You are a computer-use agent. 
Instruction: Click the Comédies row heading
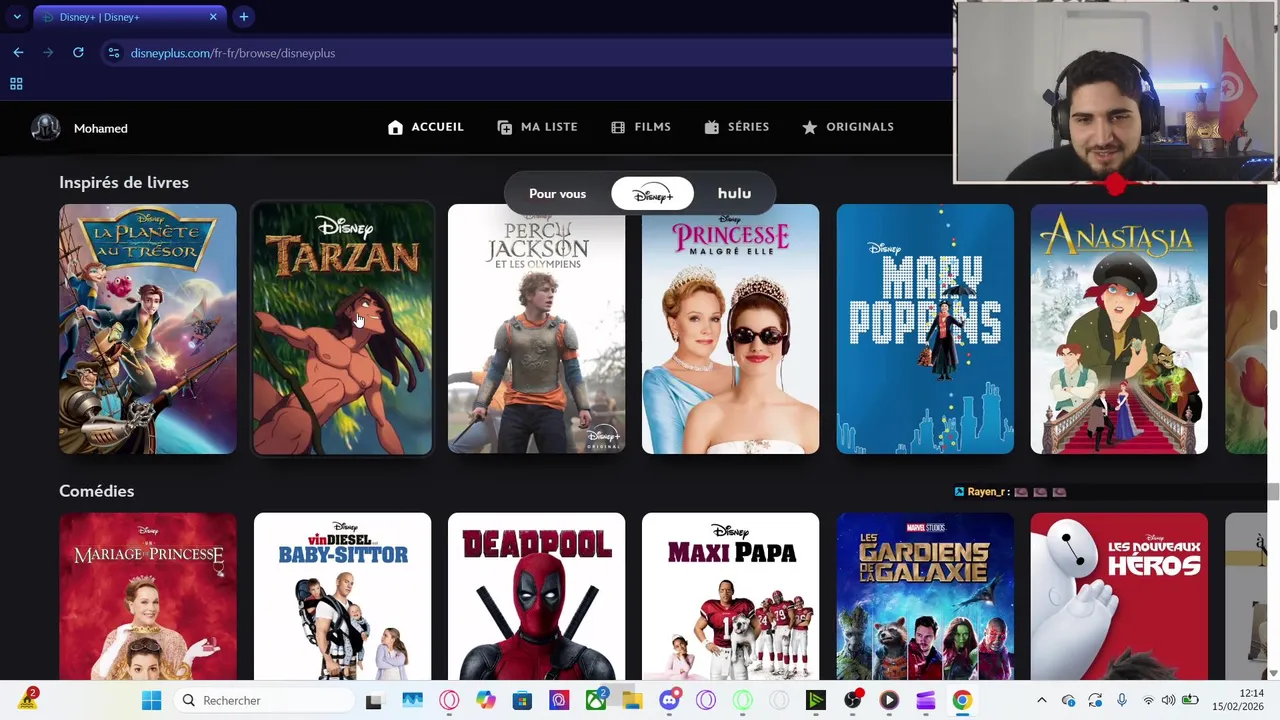[96, 491]
